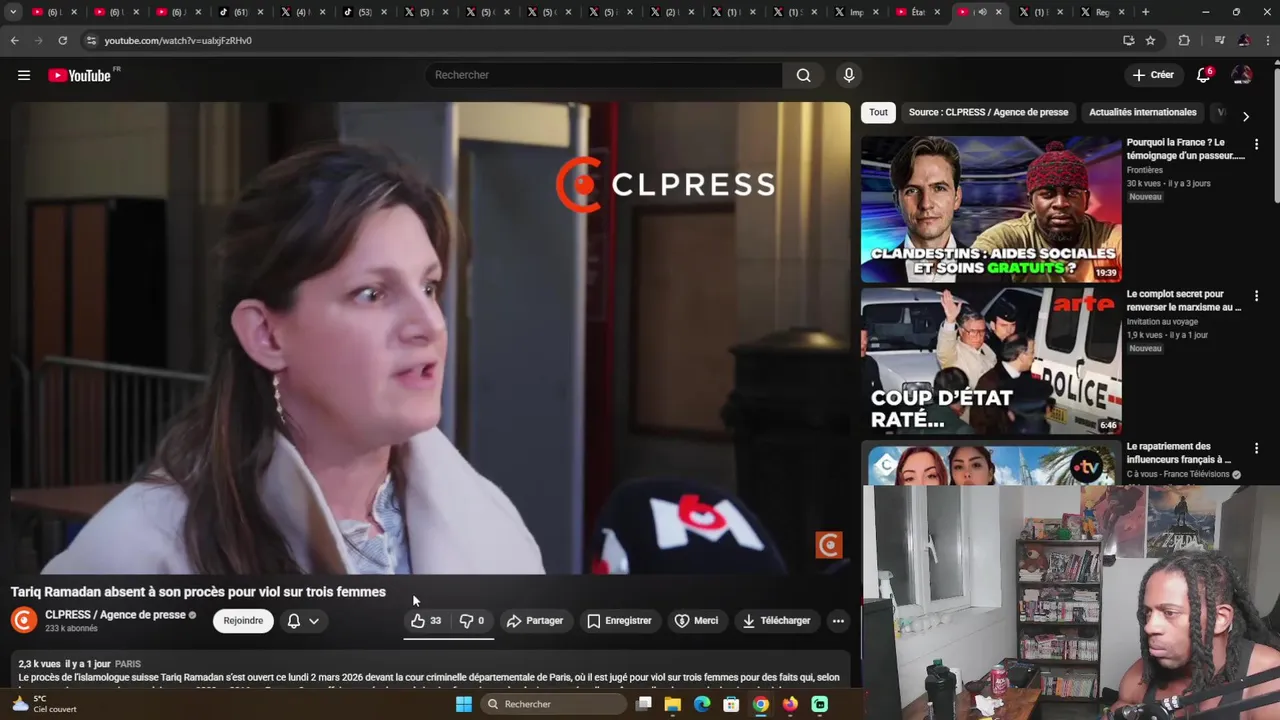Open Chrome extensions puzzle icon
Screen dimensions: 1280x720
1184,40
